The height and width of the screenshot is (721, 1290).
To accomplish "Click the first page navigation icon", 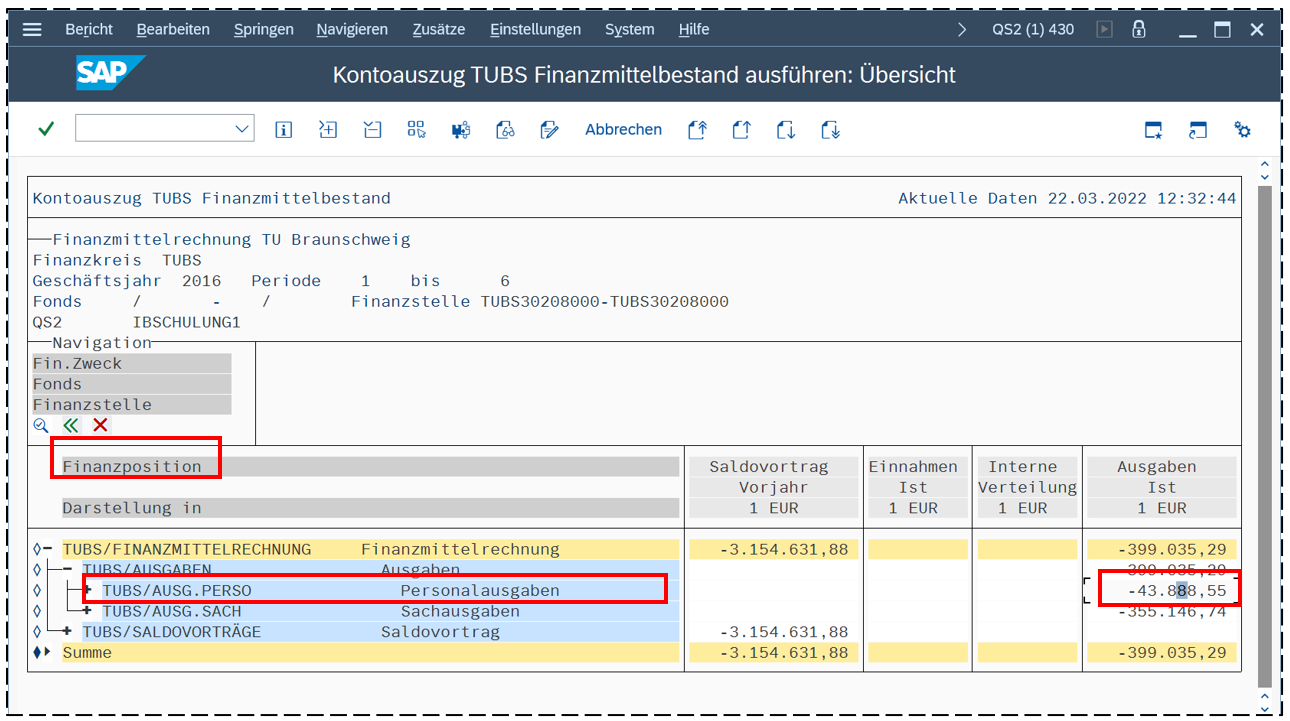I will (x=697, y=130).
